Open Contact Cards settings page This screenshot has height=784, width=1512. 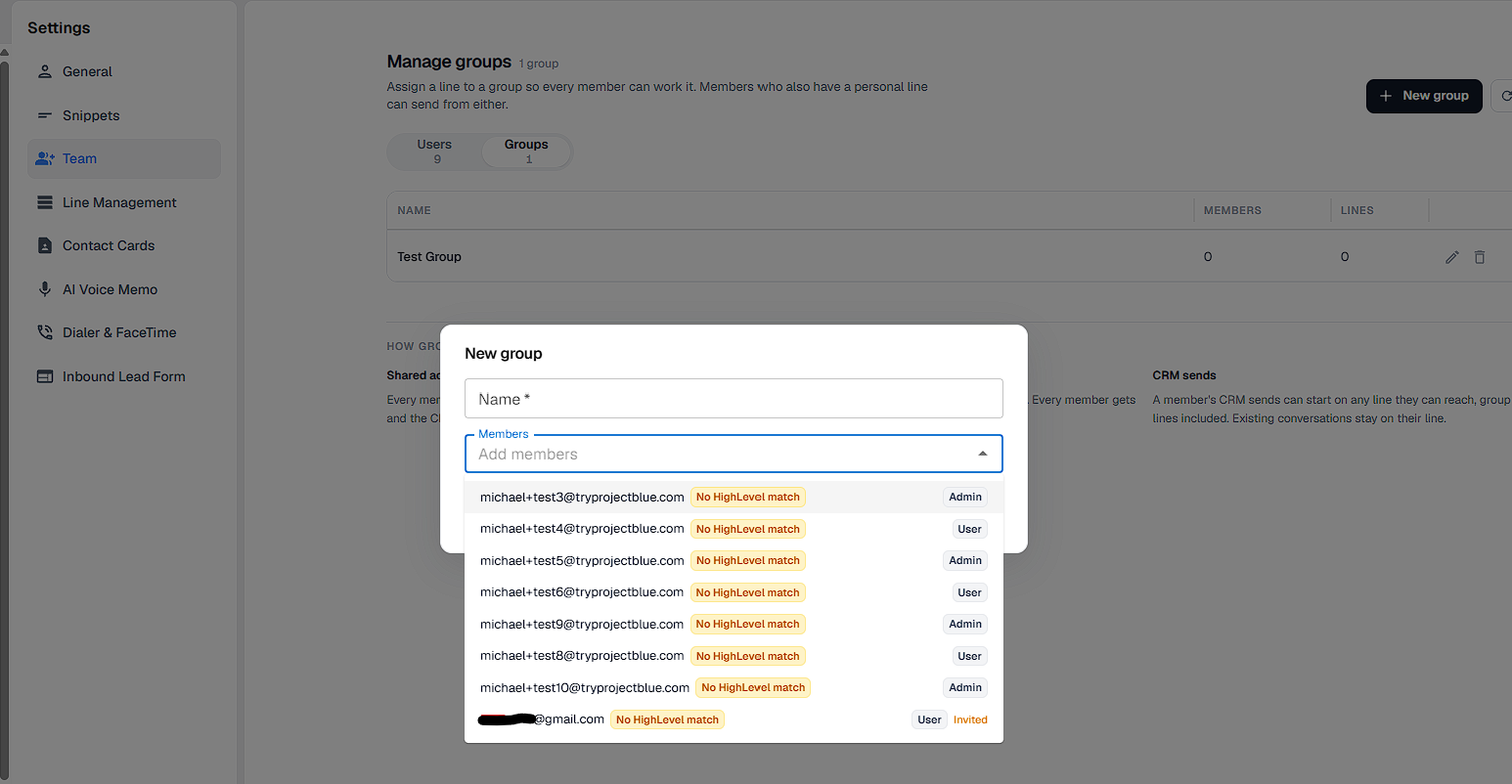coord(124,245)
